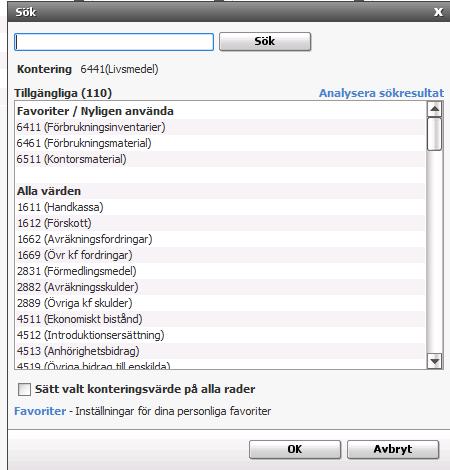
Task: Close the Sök dialog with X
Action: click(438, 12)
